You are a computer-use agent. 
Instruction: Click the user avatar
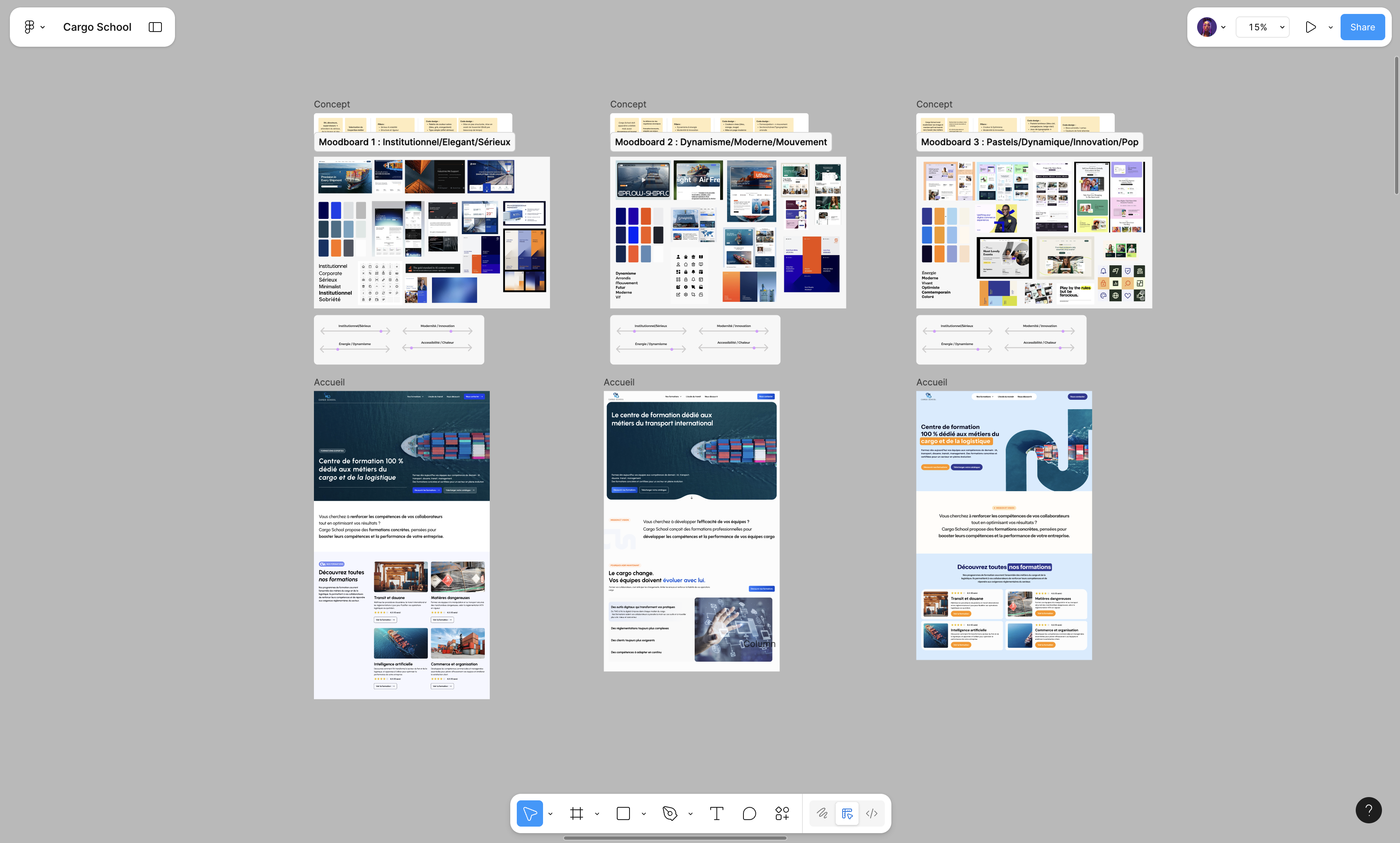[x=1207, y=27]
